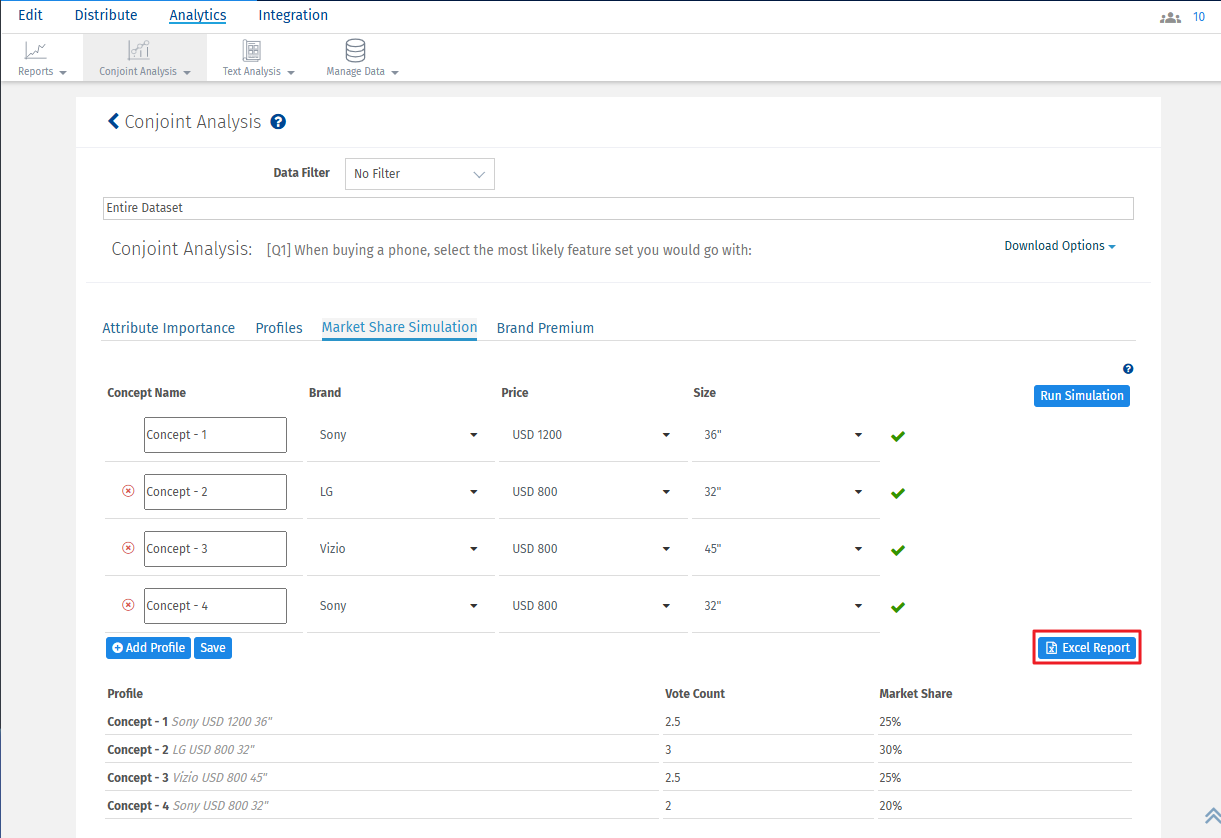Remove Concept - 2 with red X icon
The width and height of the screenshot is (1221, 838).
[x=128, y=492]
